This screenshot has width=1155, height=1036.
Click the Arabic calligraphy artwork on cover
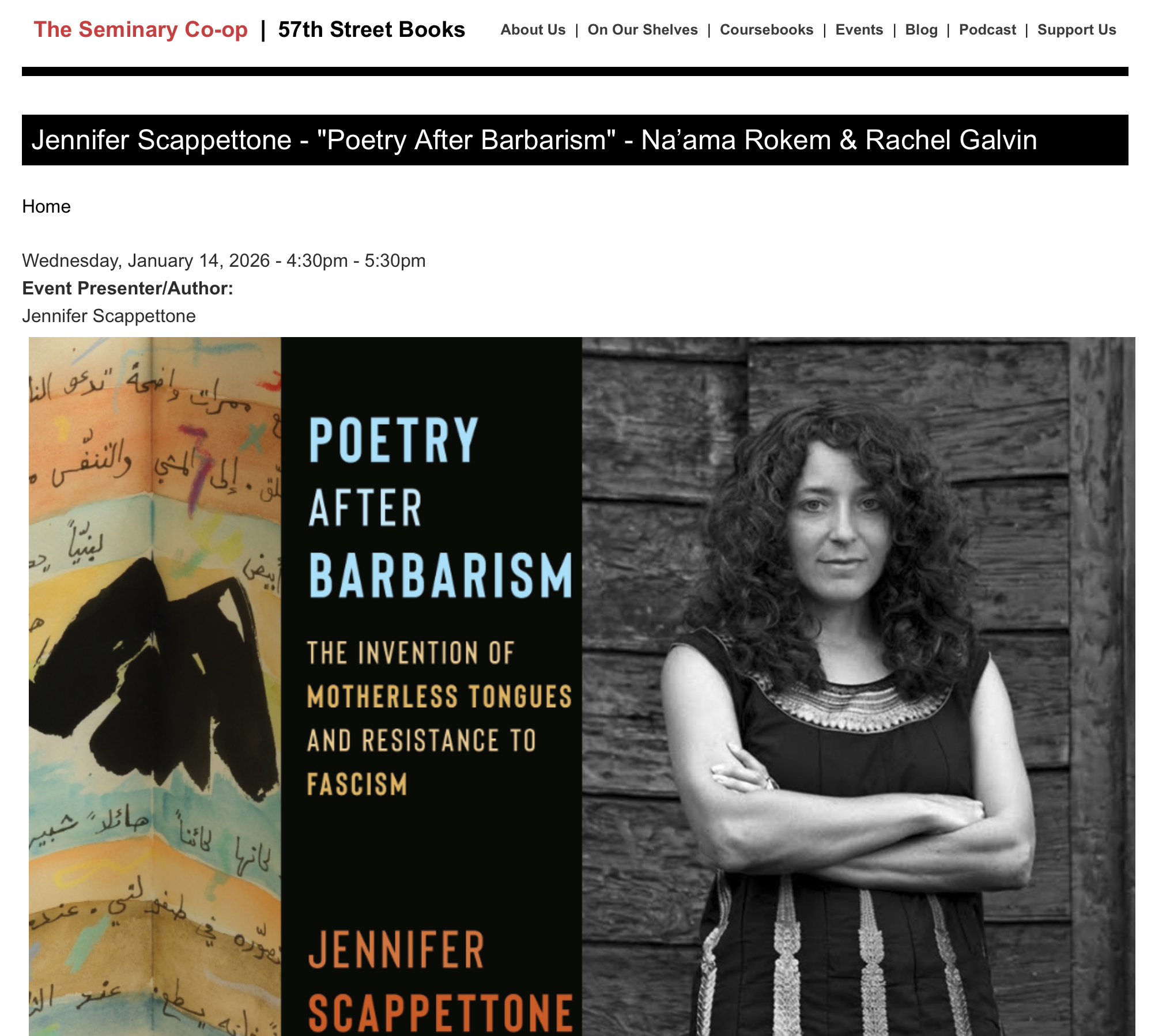pos(155,686)
